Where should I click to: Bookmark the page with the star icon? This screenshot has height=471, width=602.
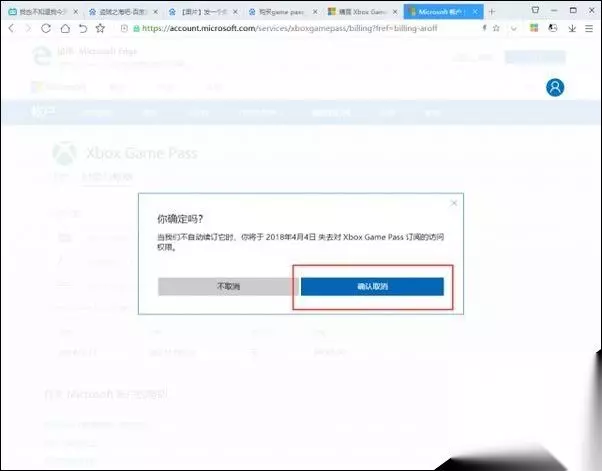point(100,28)
